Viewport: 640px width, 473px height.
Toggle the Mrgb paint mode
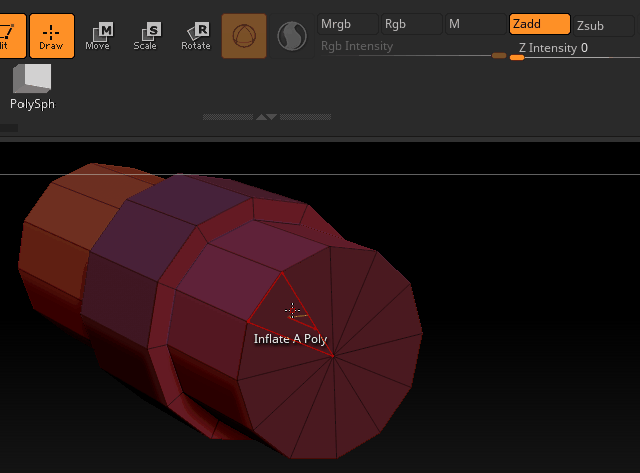point(348,24)
